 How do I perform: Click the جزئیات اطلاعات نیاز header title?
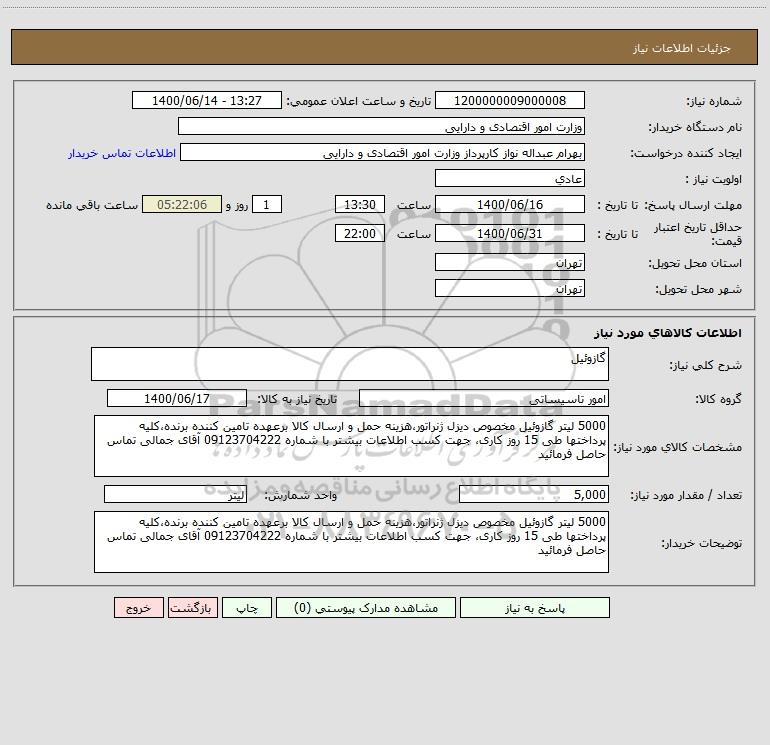coord(682,48)
